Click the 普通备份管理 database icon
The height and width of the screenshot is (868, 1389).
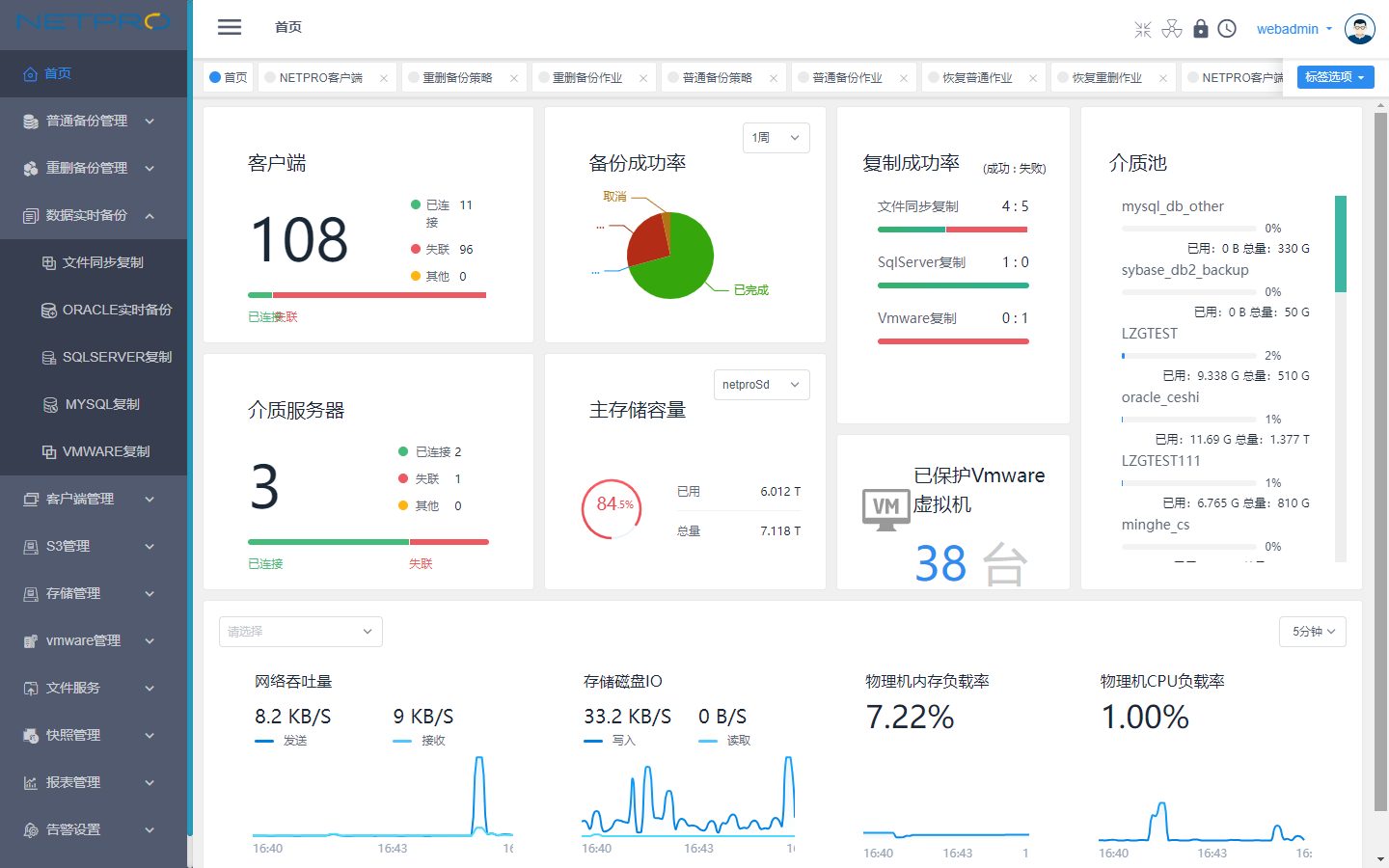31,121
